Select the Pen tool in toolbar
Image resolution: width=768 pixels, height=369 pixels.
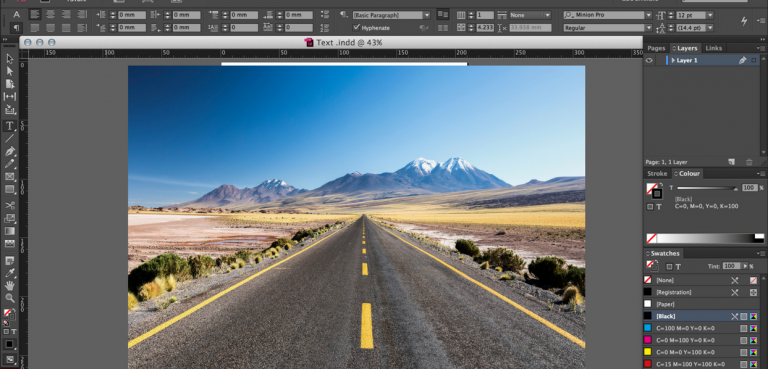[x=9, y=151]
